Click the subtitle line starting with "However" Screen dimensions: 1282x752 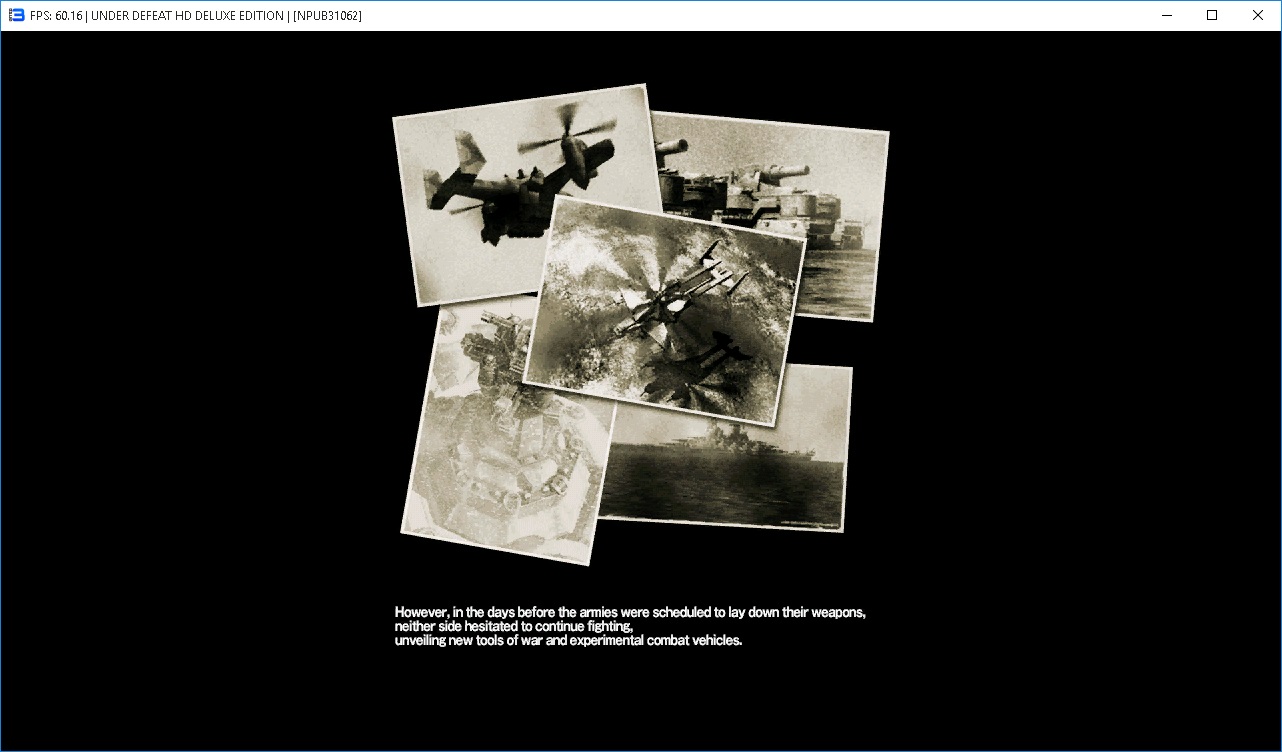(629, 612)
